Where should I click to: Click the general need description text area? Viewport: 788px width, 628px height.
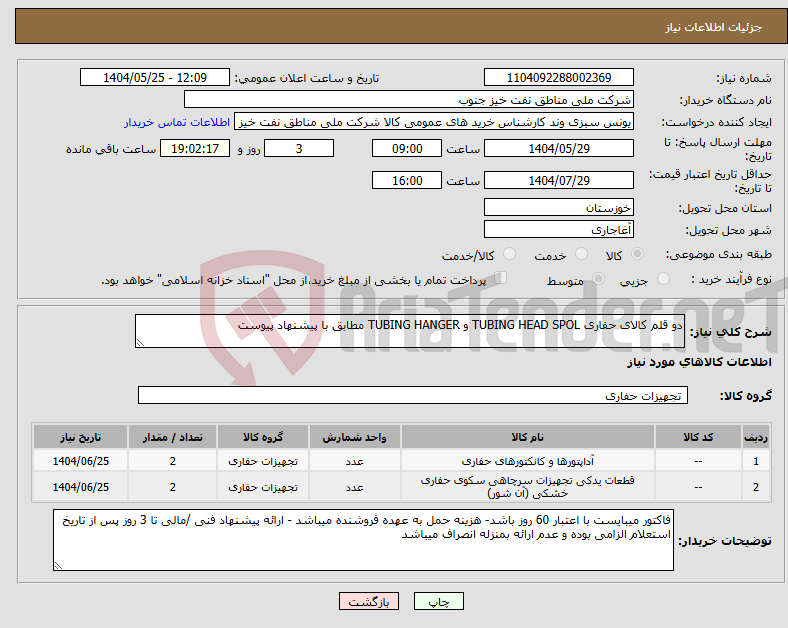(x=410, y=331)
